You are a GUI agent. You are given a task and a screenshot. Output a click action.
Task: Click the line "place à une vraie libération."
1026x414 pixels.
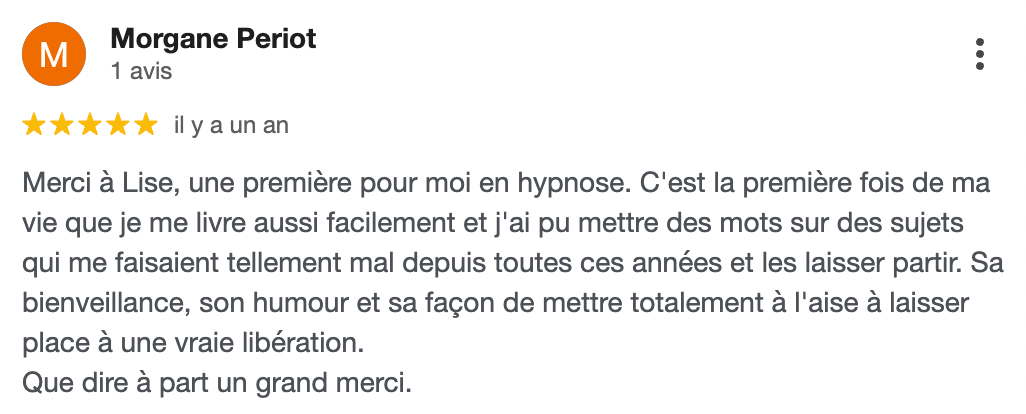click(190, 342)
